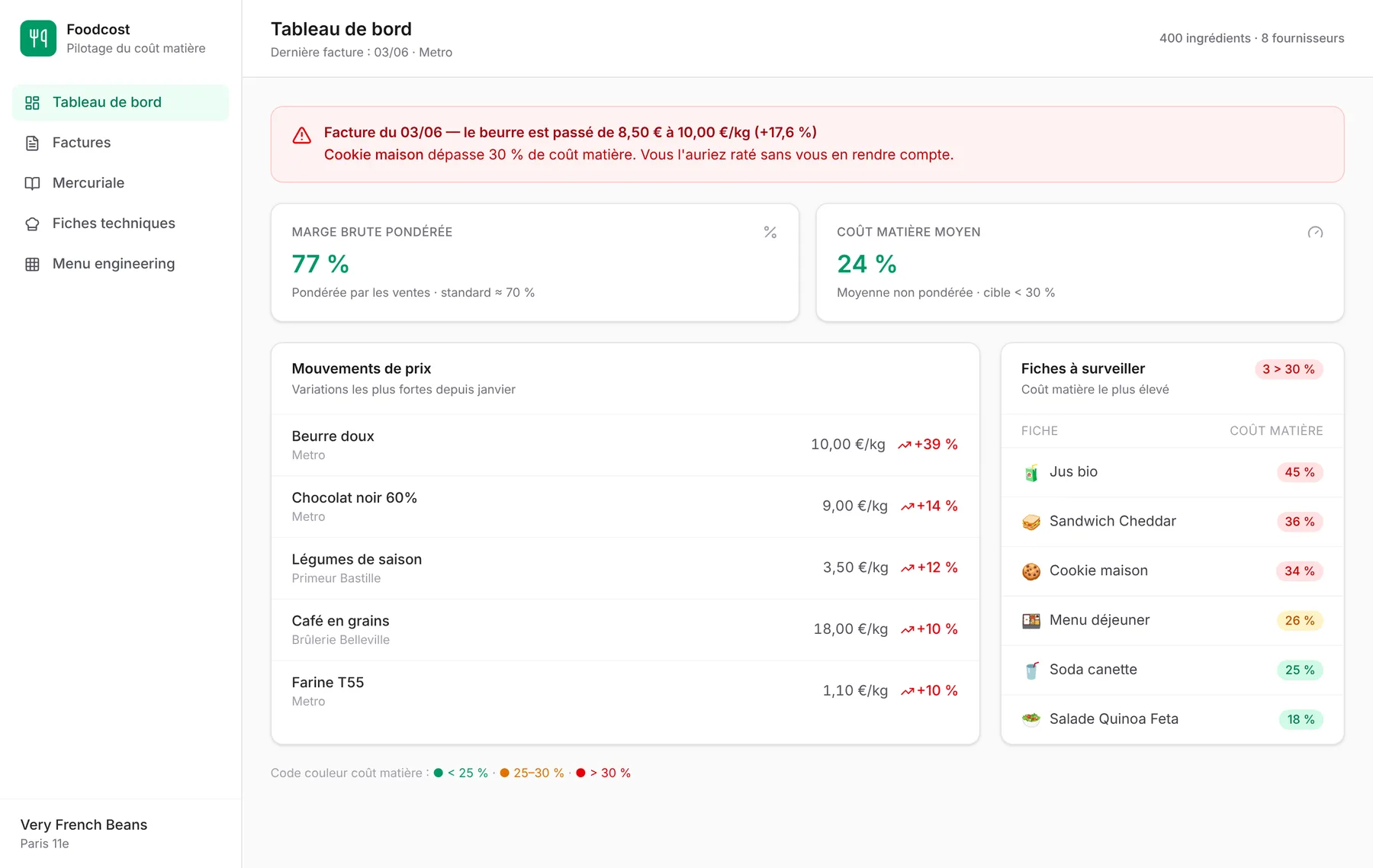
Task: Click the red warning triangle in alert
Action: tap(302, 136)
